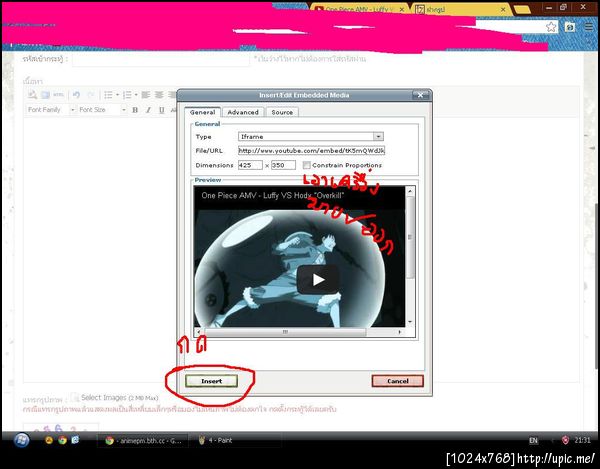The height and width of the screenshot is (469, 600).
Task: Close the One Piece AMV browser tab
Action: click(x=402, y=10)
